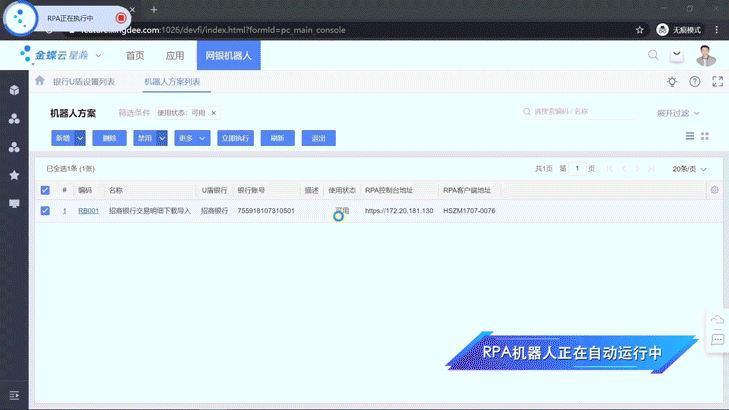Switch to 机器人方案列表 tab
This screenshot has height=410, width=729.
[x=172, y=82]
